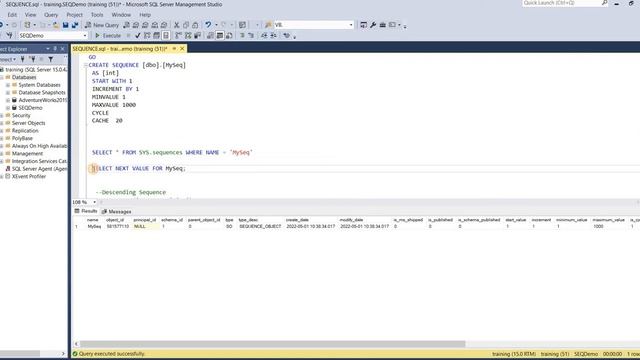Collapse the CREATE SEQUENCE code block
The image size is (640, 360).
(x=86, y=65)
